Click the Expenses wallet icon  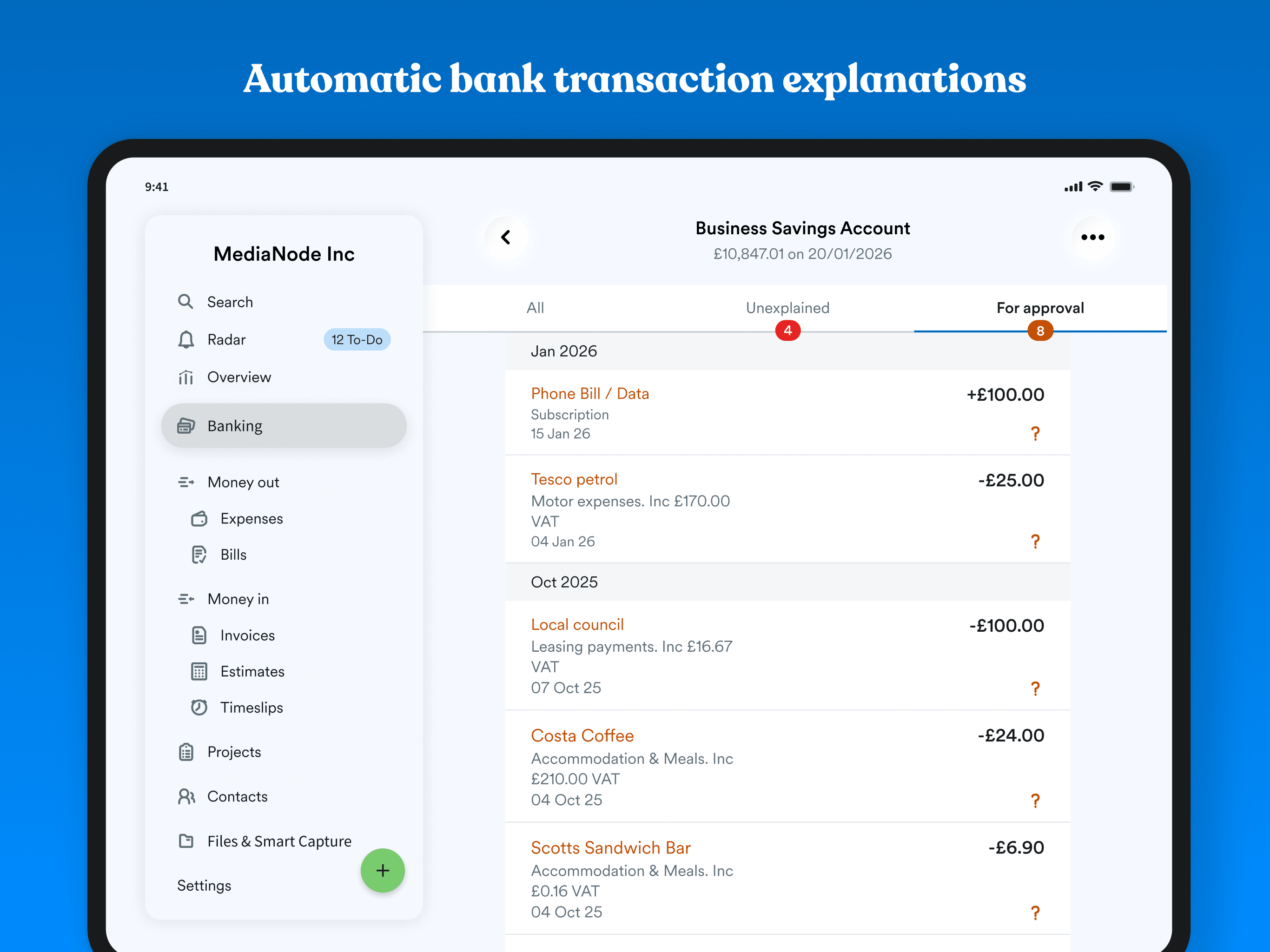pos(198,518)
